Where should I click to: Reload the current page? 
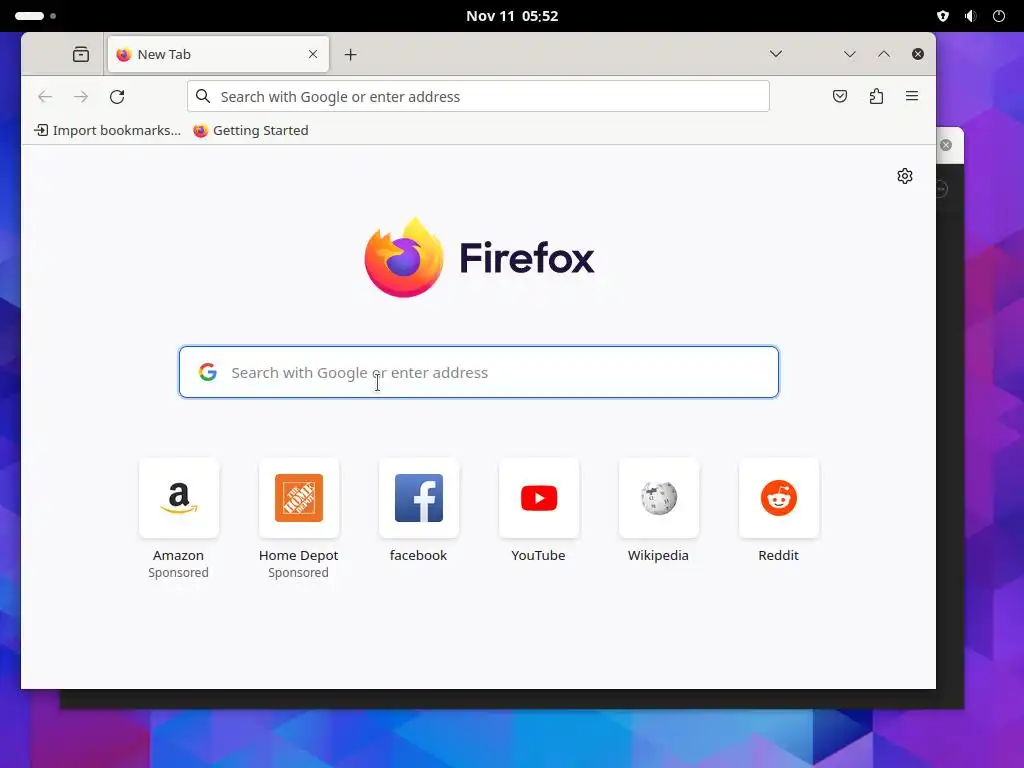click(x=117, y=97)
